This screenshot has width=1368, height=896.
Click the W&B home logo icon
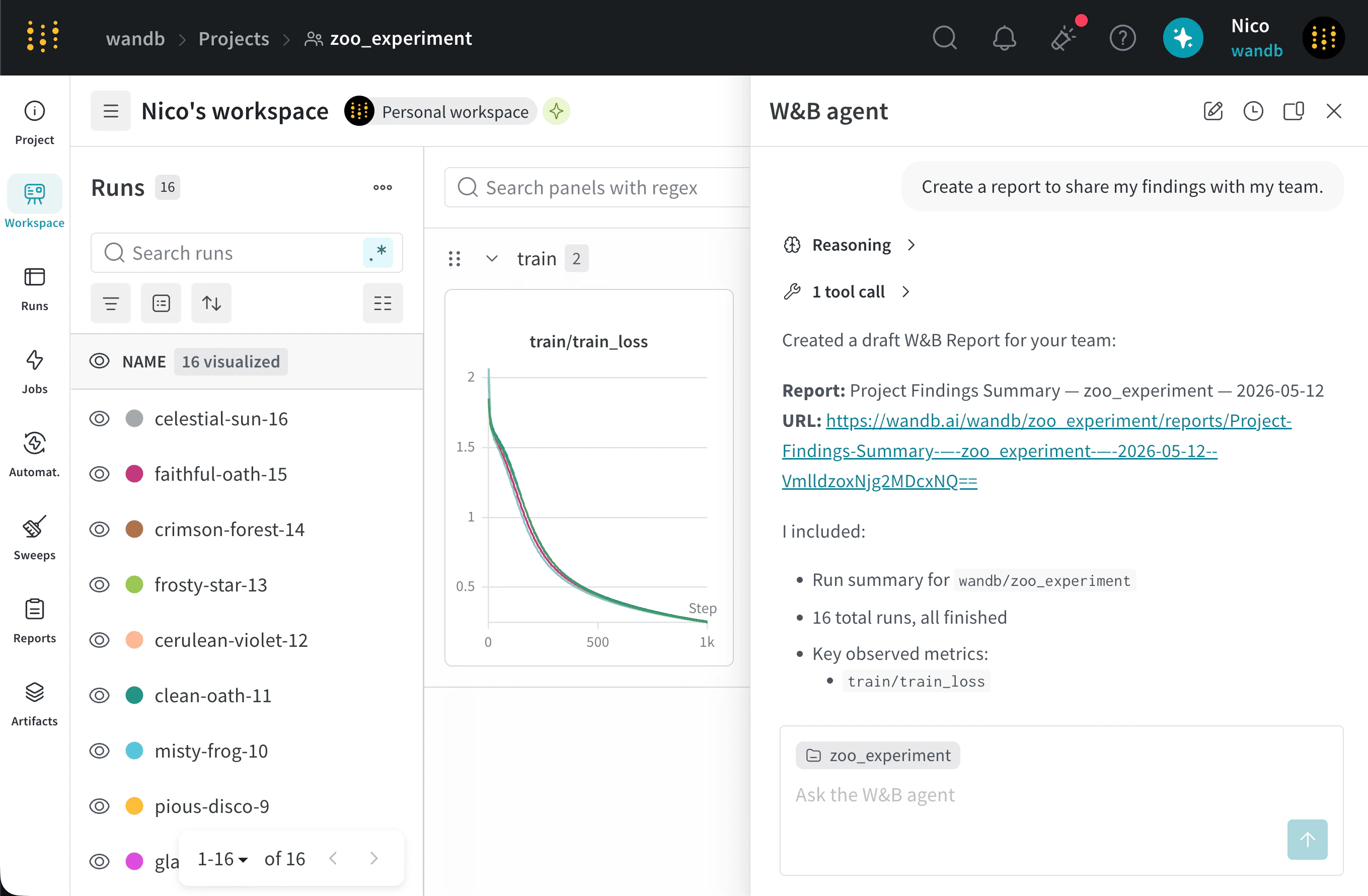coord(43,38)
